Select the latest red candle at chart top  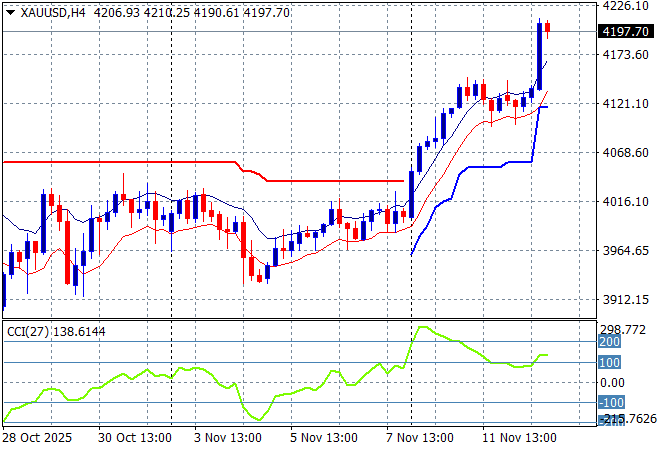pyautogui.click(x=547, y=28)
